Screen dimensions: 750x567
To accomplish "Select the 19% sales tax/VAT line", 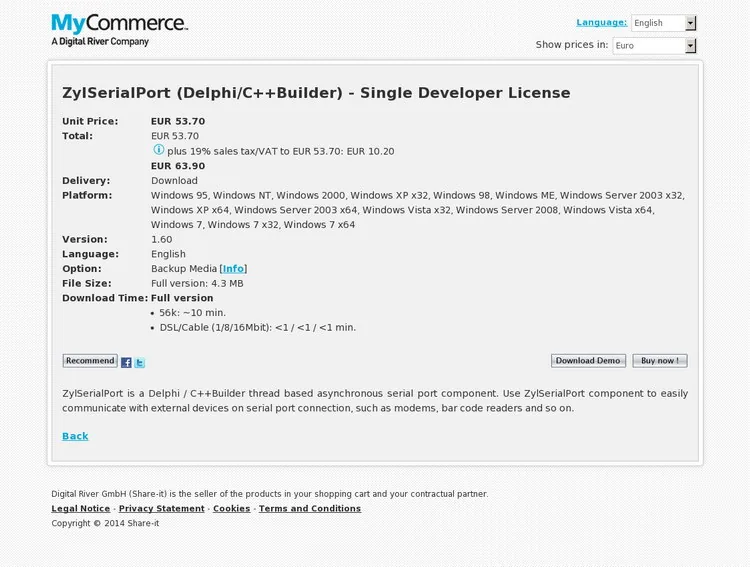I will click(281, 152).
